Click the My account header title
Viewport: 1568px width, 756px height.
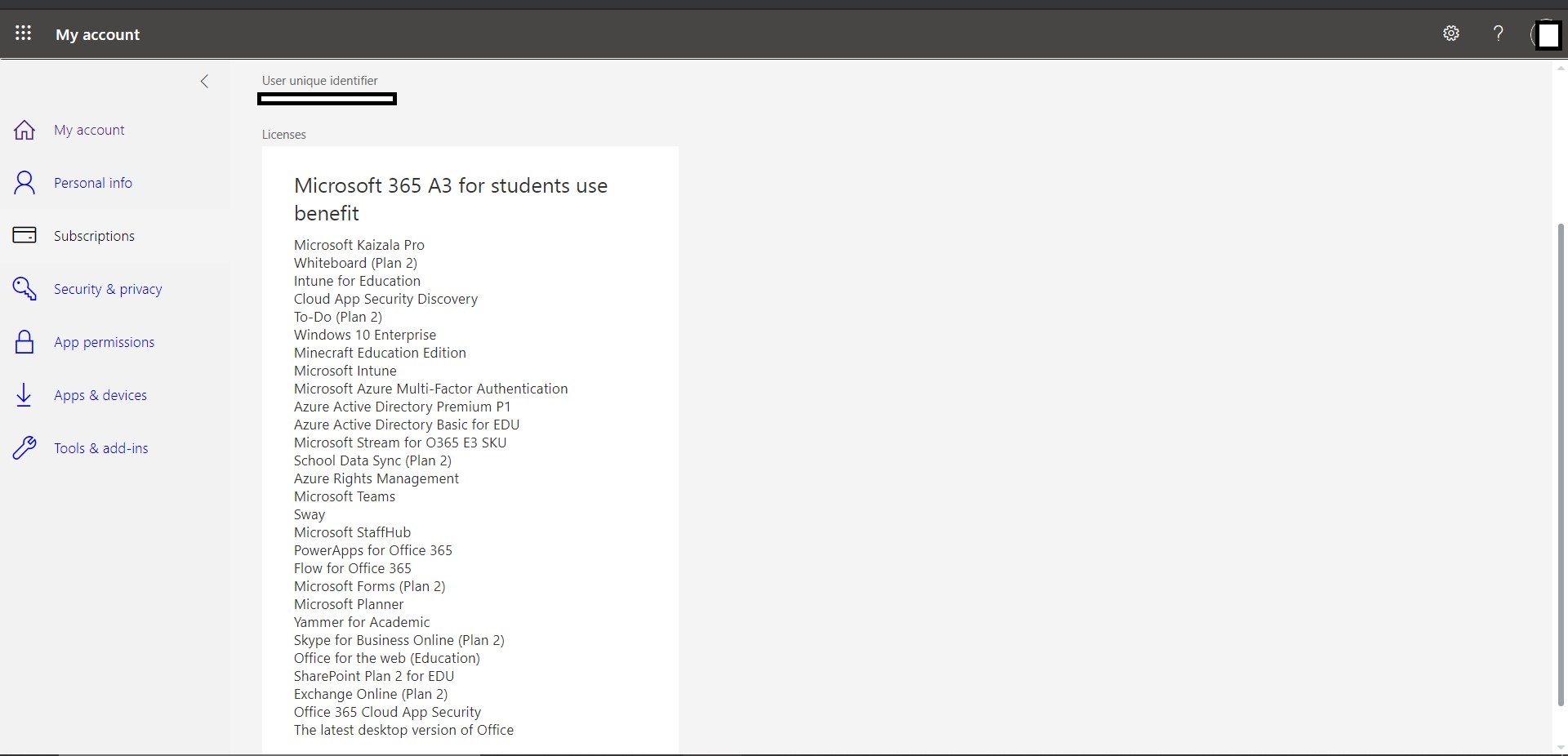tap(97, 34)
